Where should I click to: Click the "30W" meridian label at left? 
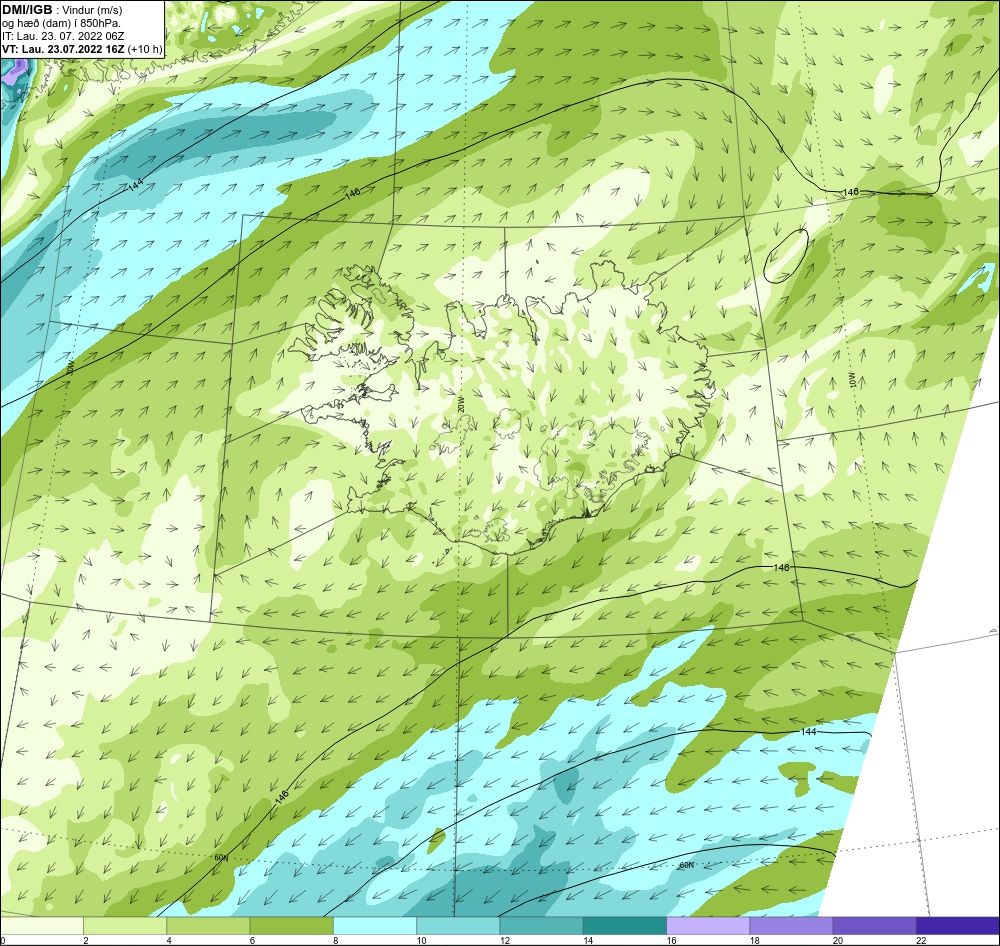click(x=70, y=367)
